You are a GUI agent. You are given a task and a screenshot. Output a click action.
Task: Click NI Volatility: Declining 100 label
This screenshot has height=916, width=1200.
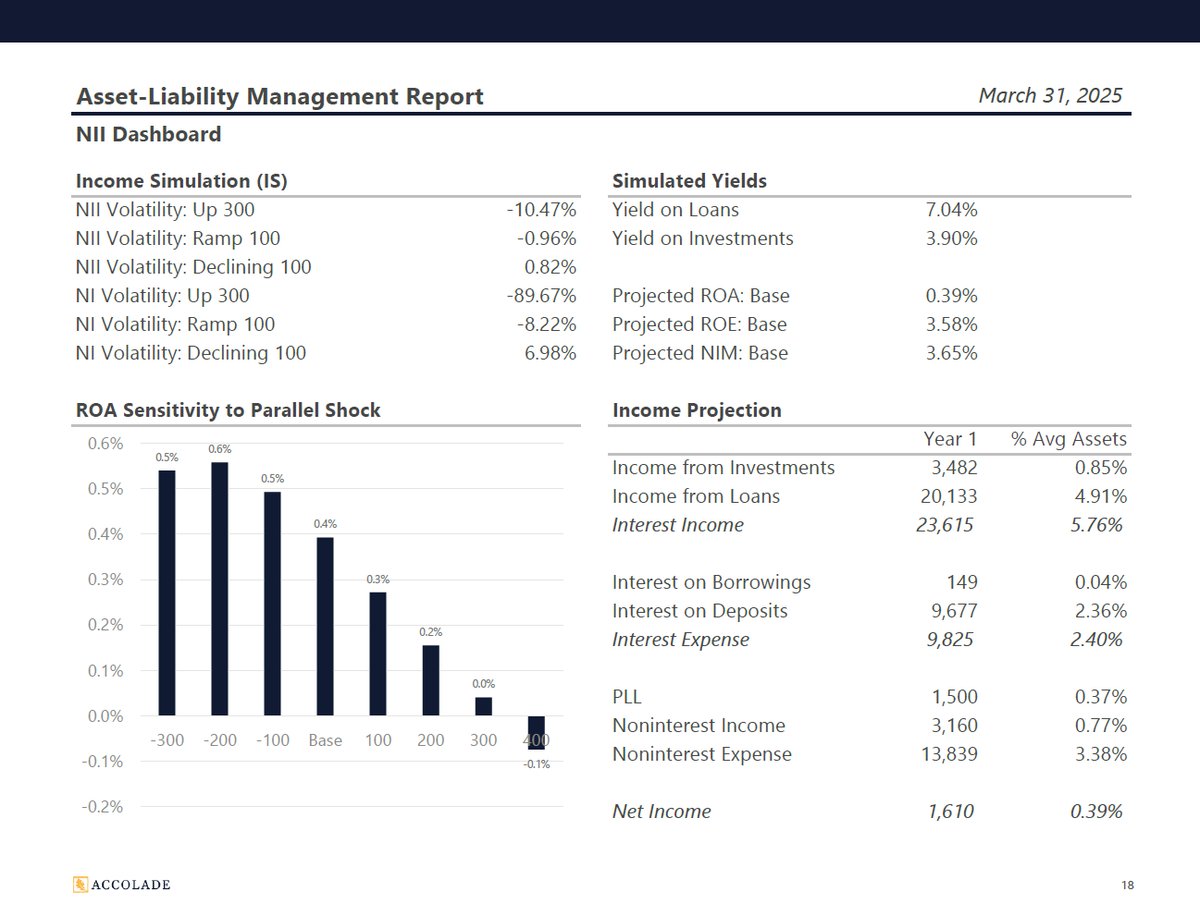tap(191, 353)
